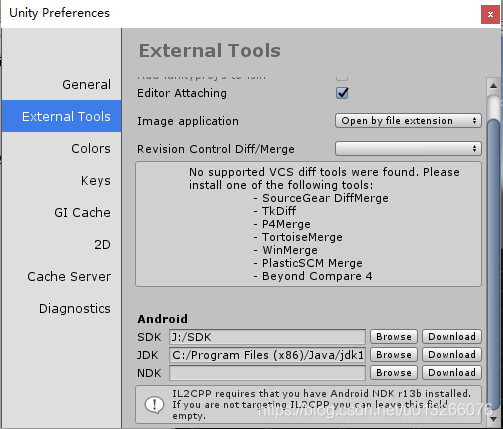The height and width of the screenshot is (429, 503).
Task: Click the 'Image application' label
Action: click(188, 121)
